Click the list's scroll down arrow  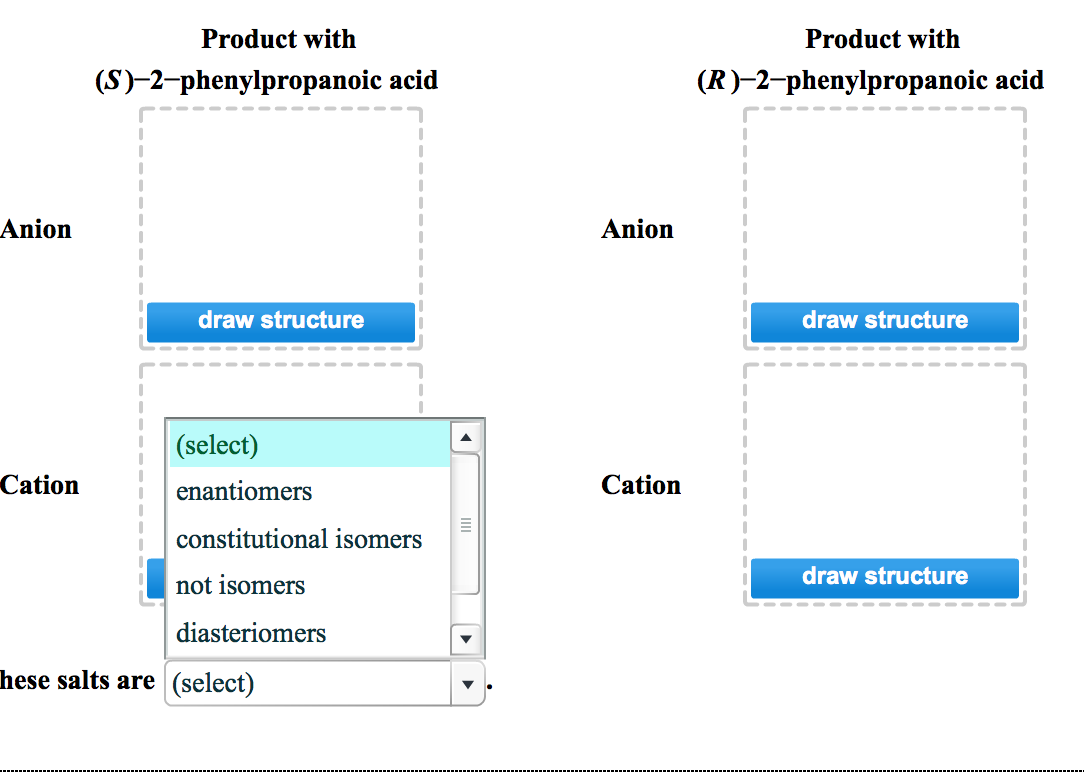point(467,638)
